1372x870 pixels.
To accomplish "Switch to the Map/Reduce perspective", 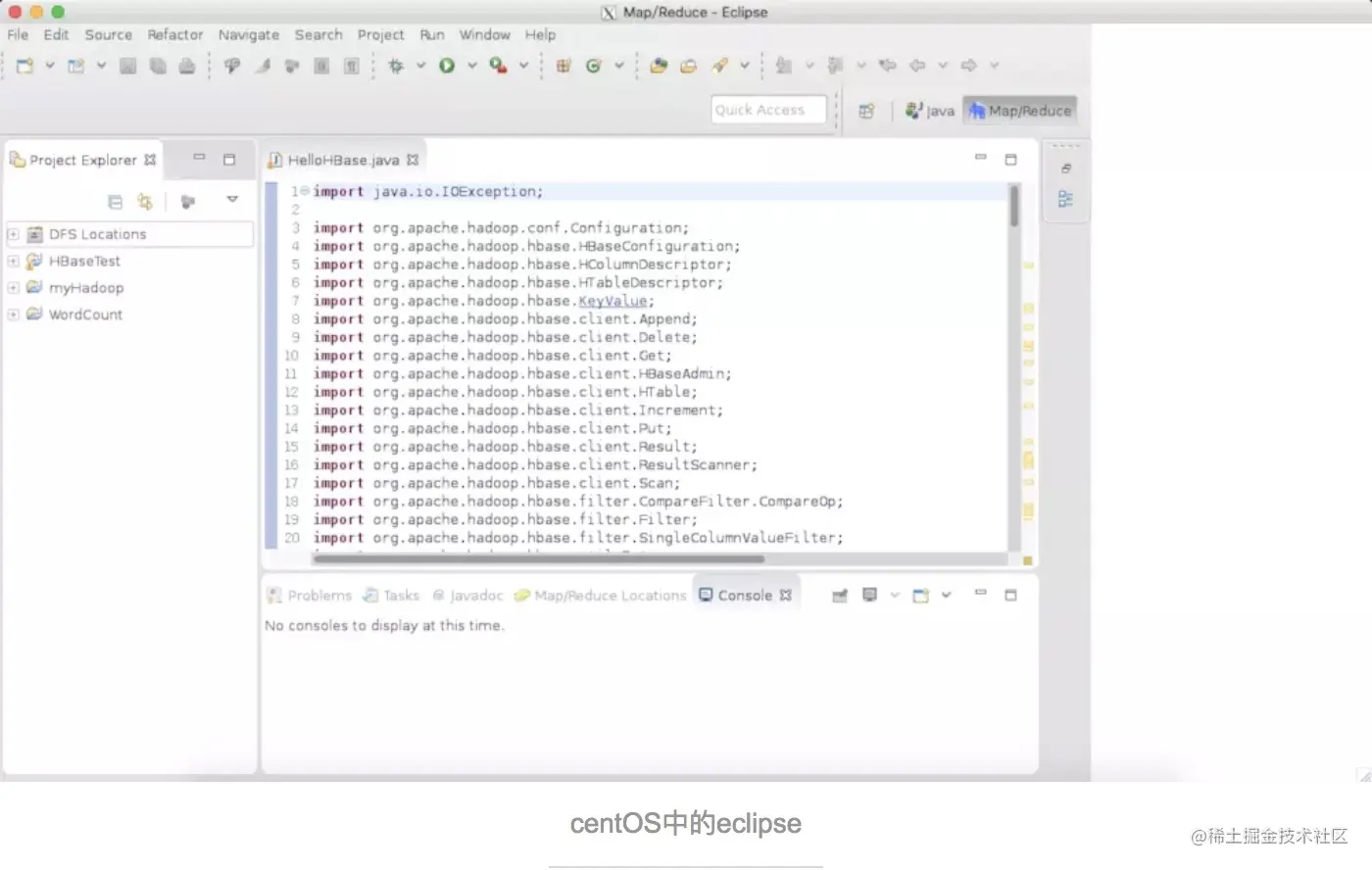I will click(1020, 111).
